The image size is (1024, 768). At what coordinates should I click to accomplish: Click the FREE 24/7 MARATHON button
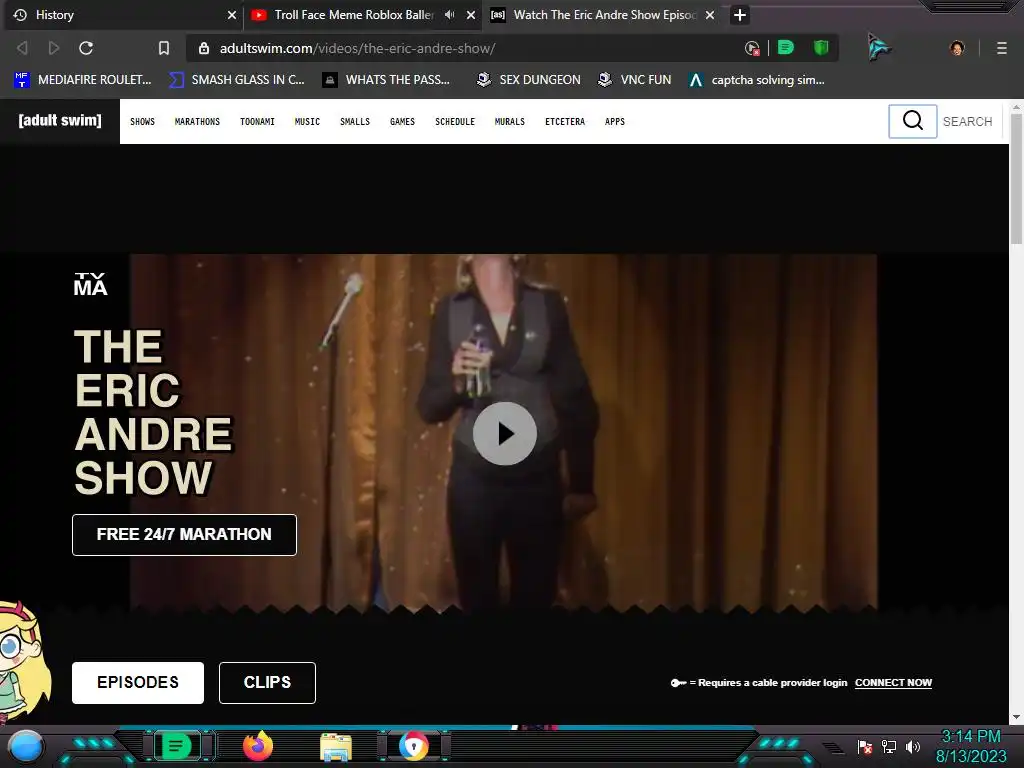click(184, 535)
